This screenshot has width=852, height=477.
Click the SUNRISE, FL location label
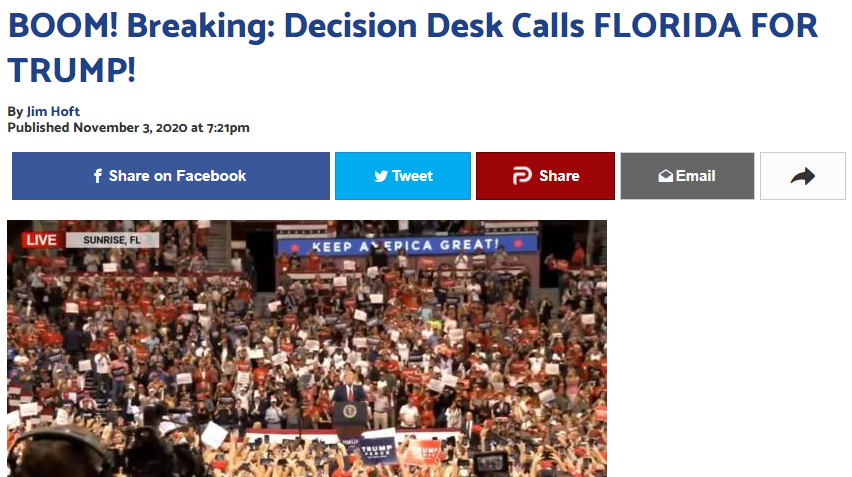(112, 240)
